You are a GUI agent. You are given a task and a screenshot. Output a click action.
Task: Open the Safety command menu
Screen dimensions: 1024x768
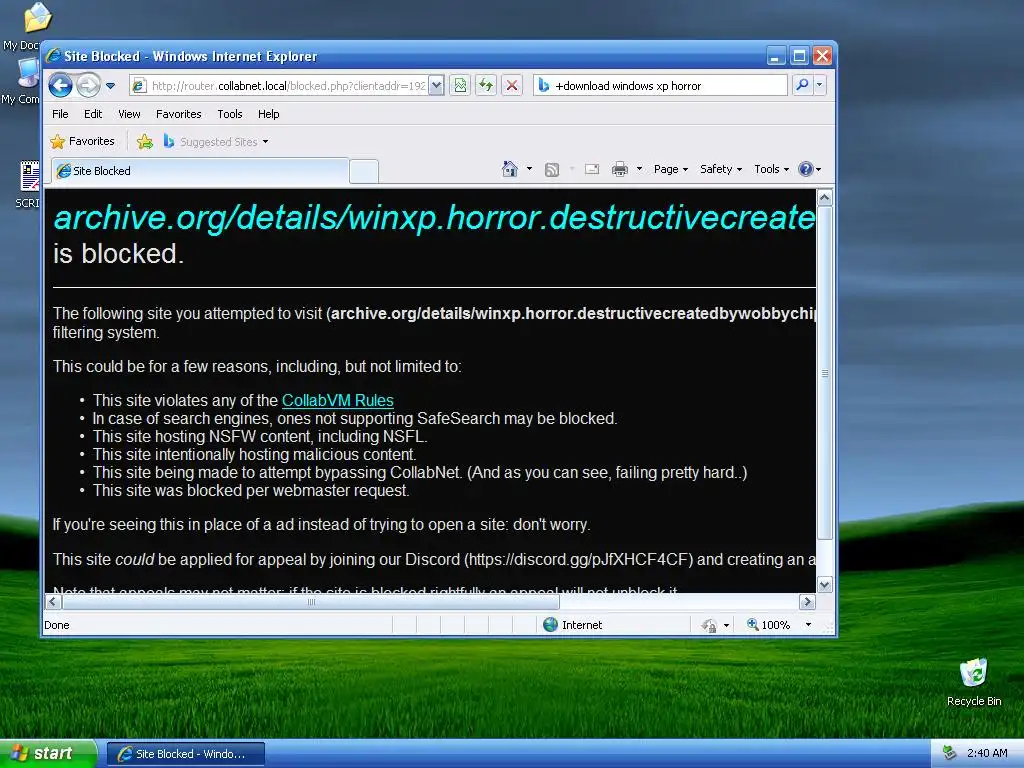721,169
